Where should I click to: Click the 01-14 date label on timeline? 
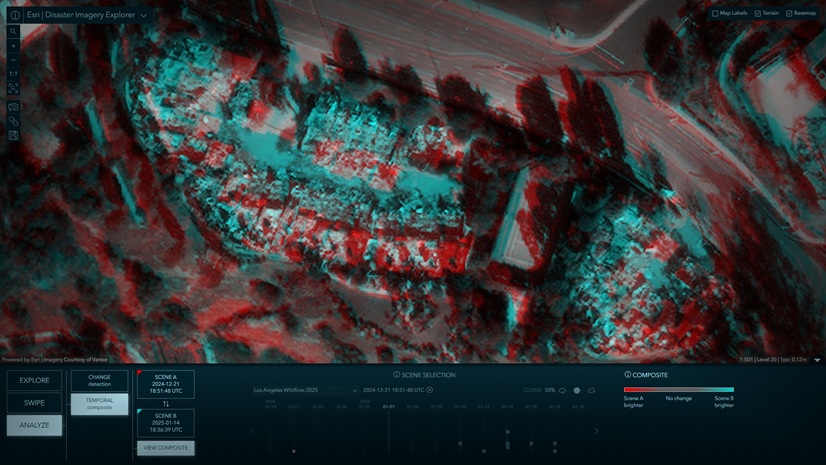[x=507, y=407]
